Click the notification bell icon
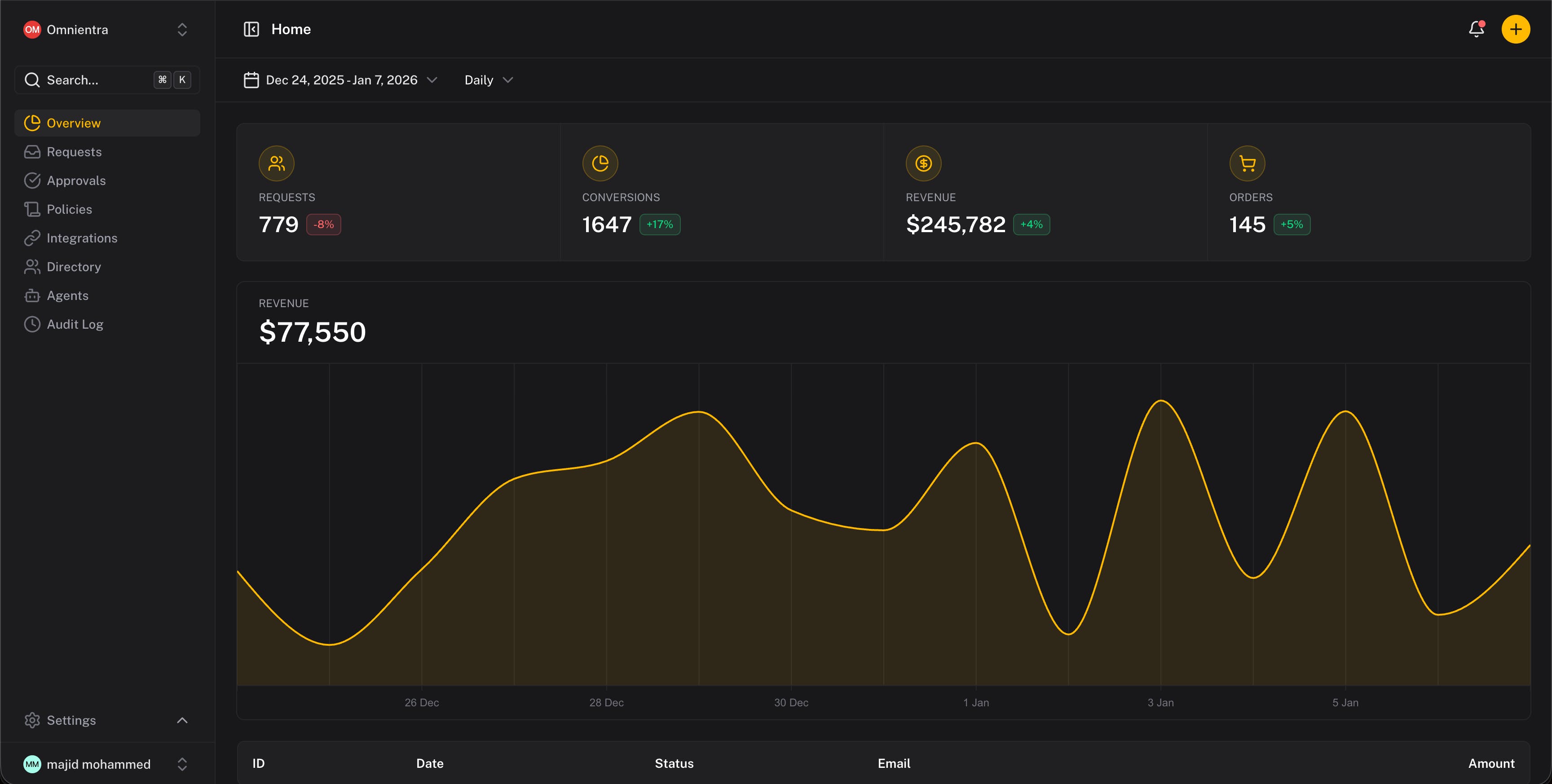1552x784 pixels. coord(1476,29)
